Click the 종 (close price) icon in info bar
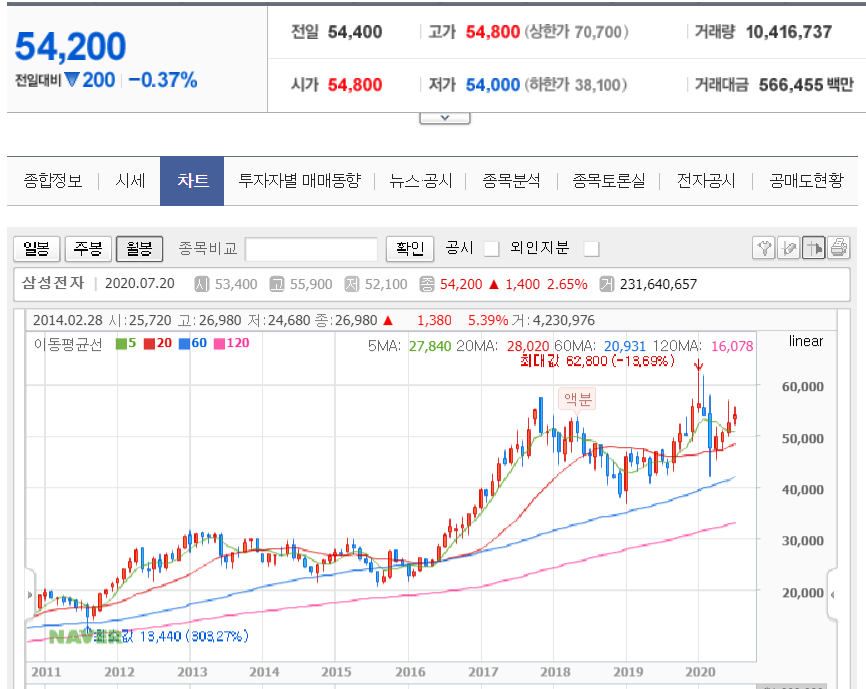This screenshot has height=689, width=866. (x=427, y=284)
